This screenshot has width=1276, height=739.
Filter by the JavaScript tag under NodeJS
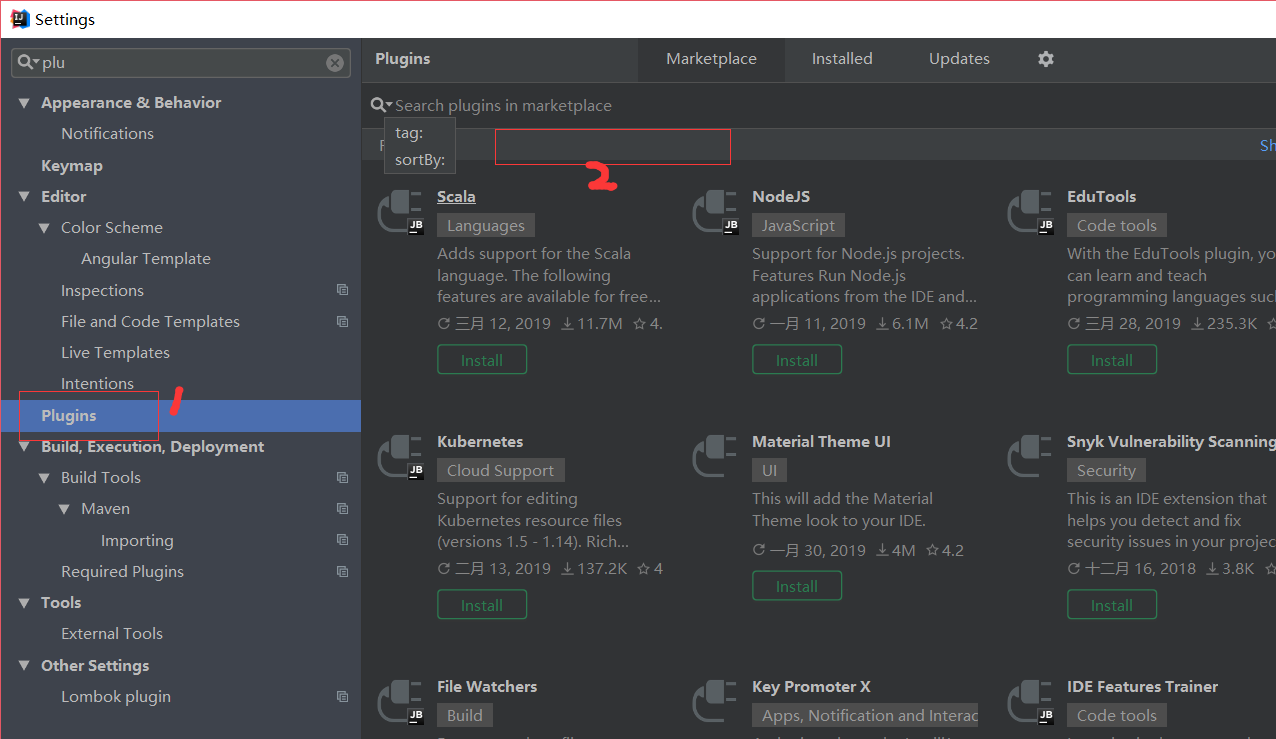click(x=799, y=226)
